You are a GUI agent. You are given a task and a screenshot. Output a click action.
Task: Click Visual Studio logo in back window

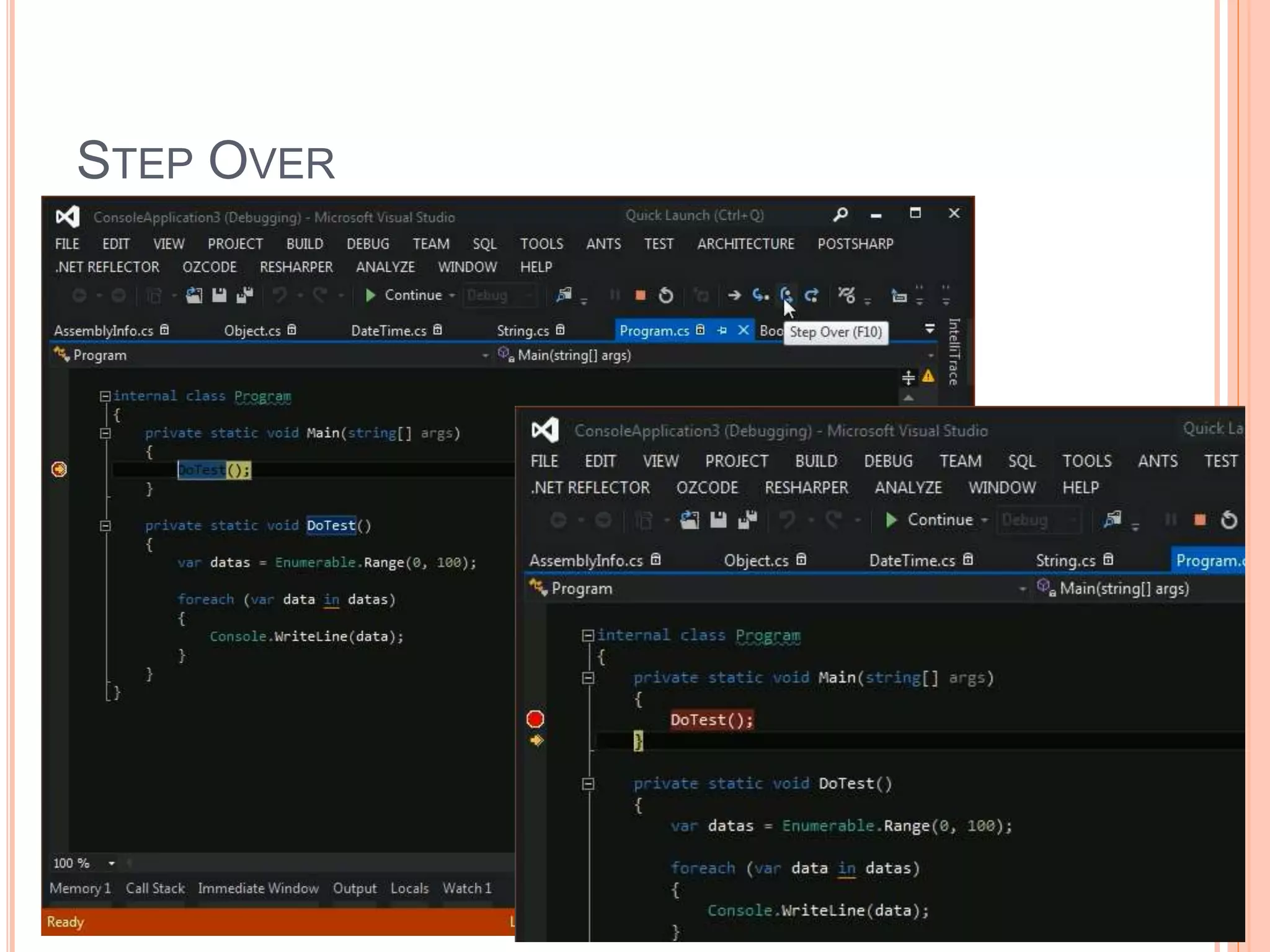tap(68, 216)
